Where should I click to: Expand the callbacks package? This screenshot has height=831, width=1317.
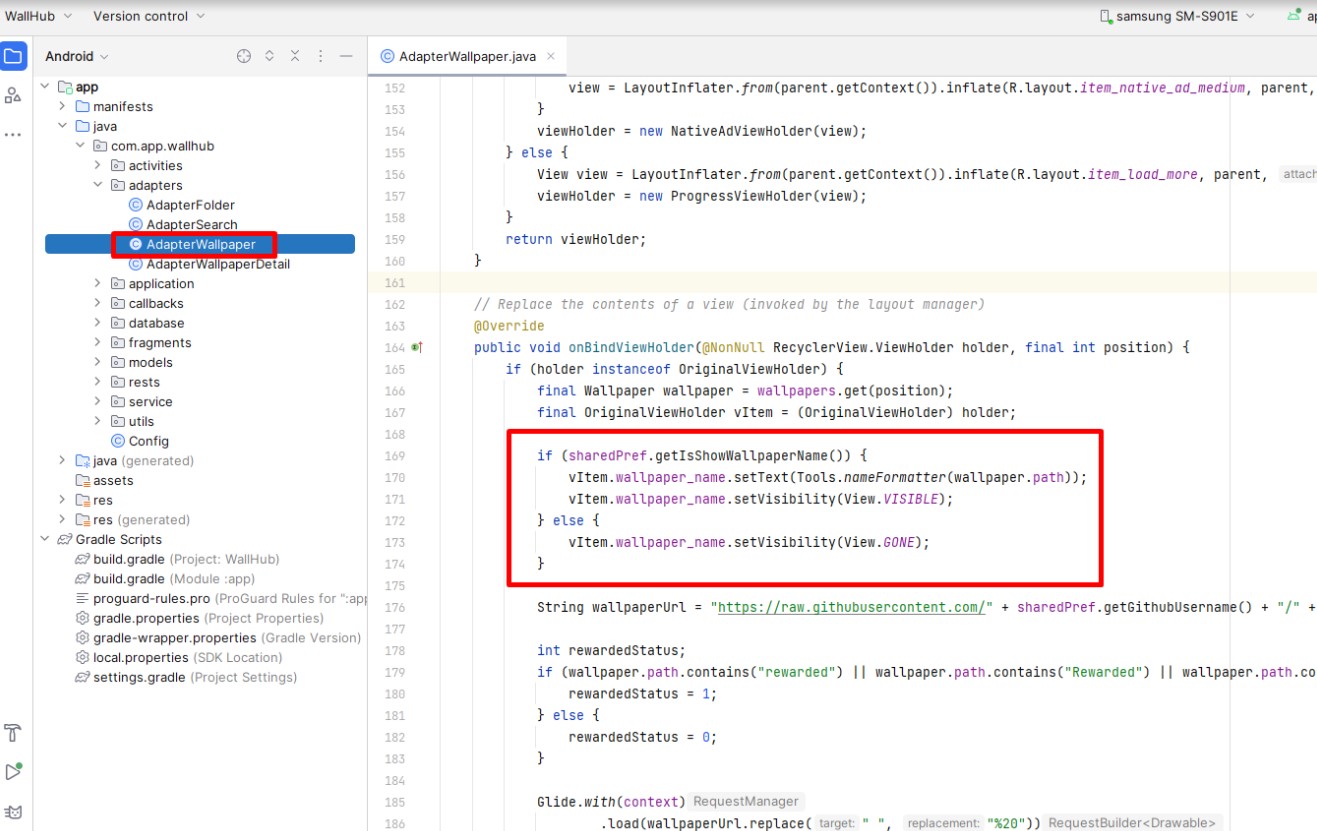point(98,303)
